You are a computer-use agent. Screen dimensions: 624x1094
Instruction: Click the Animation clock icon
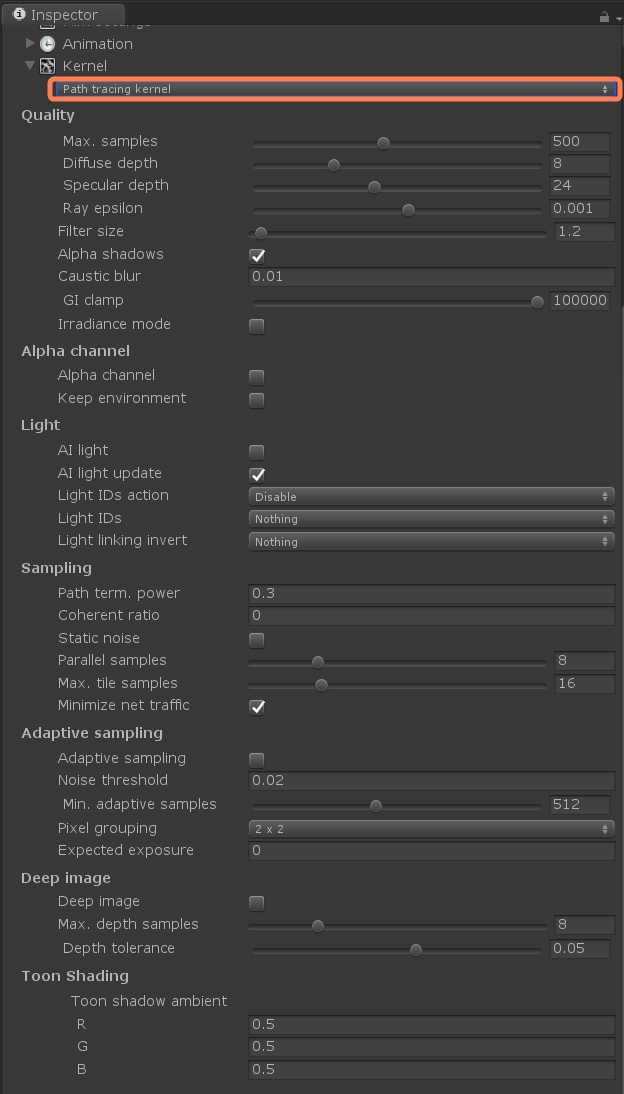[x=47, y=44]
